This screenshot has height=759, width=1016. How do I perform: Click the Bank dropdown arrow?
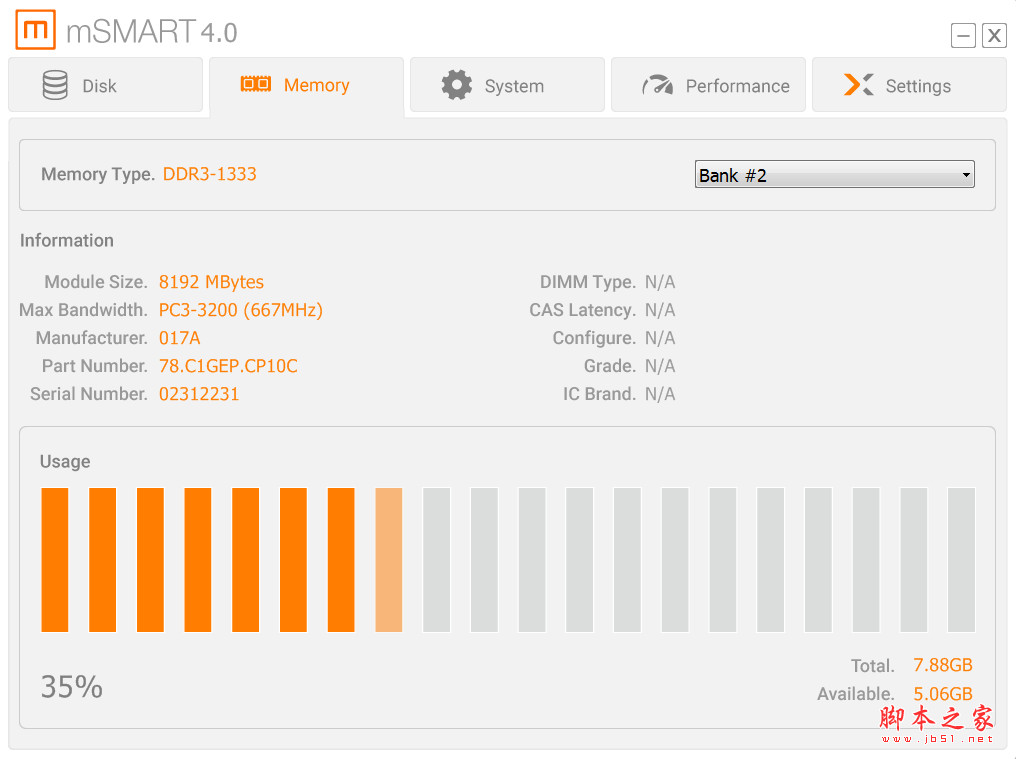tap(966, 175)
